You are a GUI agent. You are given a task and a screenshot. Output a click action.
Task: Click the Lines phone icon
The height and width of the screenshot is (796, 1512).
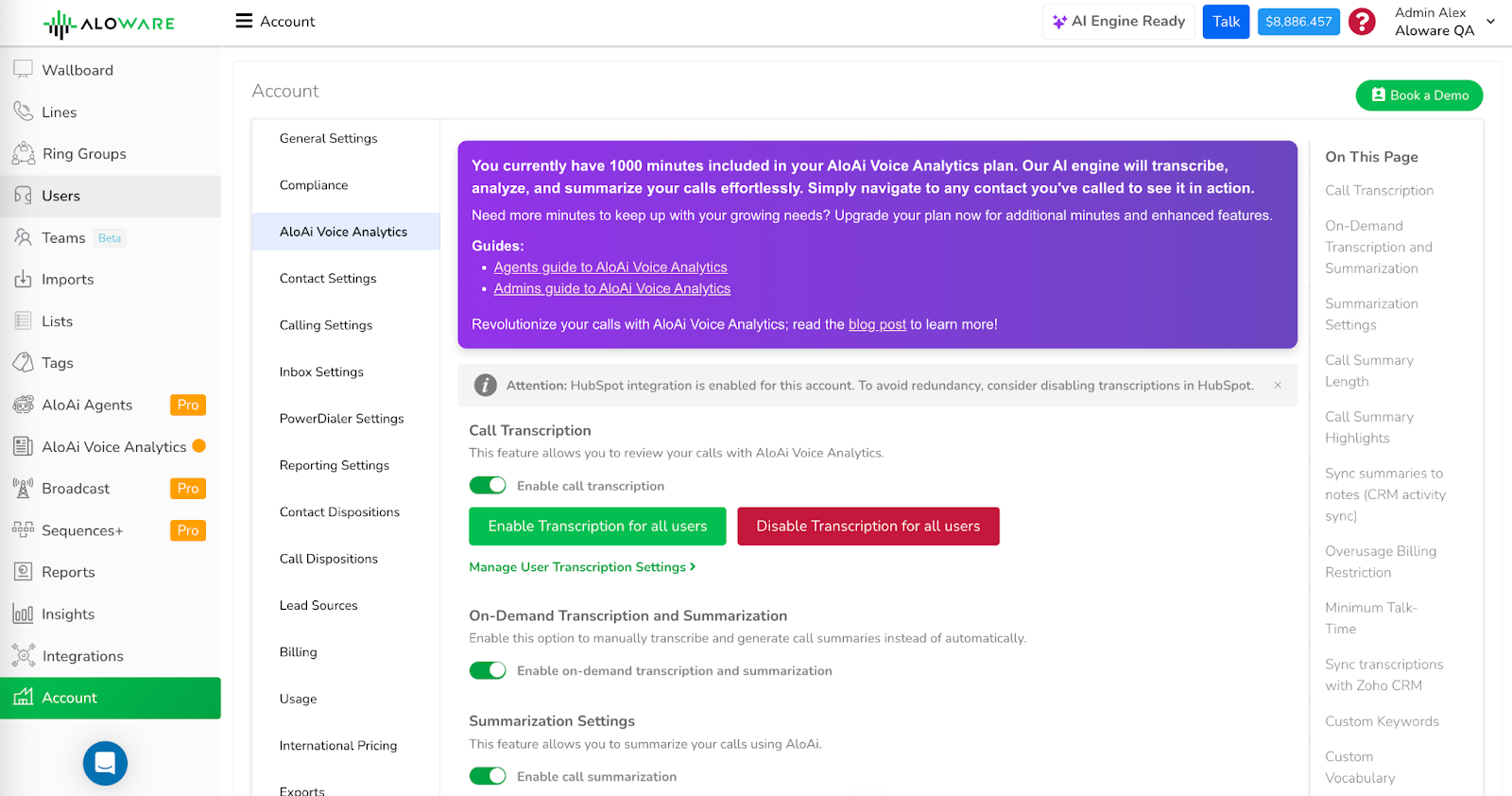click(x=23, y=112)
